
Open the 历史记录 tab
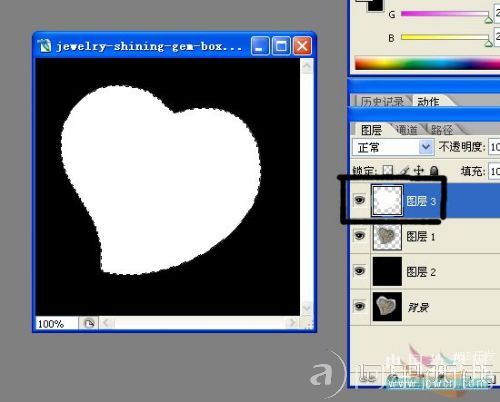[382, 101]
